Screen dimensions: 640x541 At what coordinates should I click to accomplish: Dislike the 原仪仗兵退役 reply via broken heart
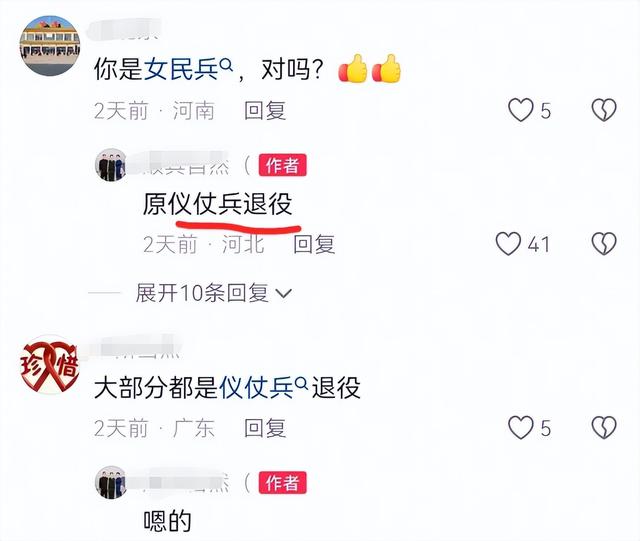click(604, 244)
